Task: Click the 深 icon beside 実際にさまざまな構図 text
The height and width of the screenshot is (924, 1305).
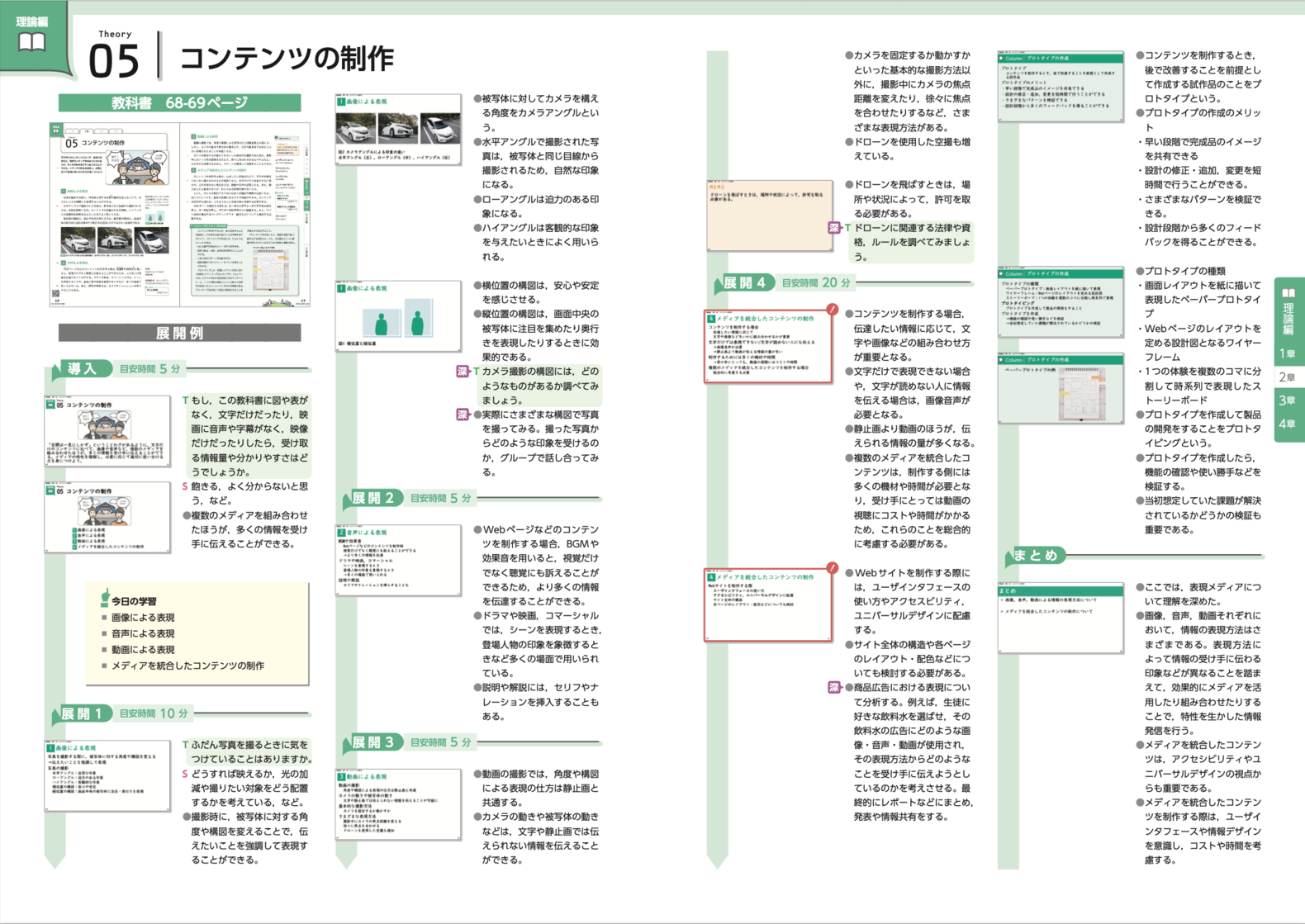Action: click(x=463, y=415)
